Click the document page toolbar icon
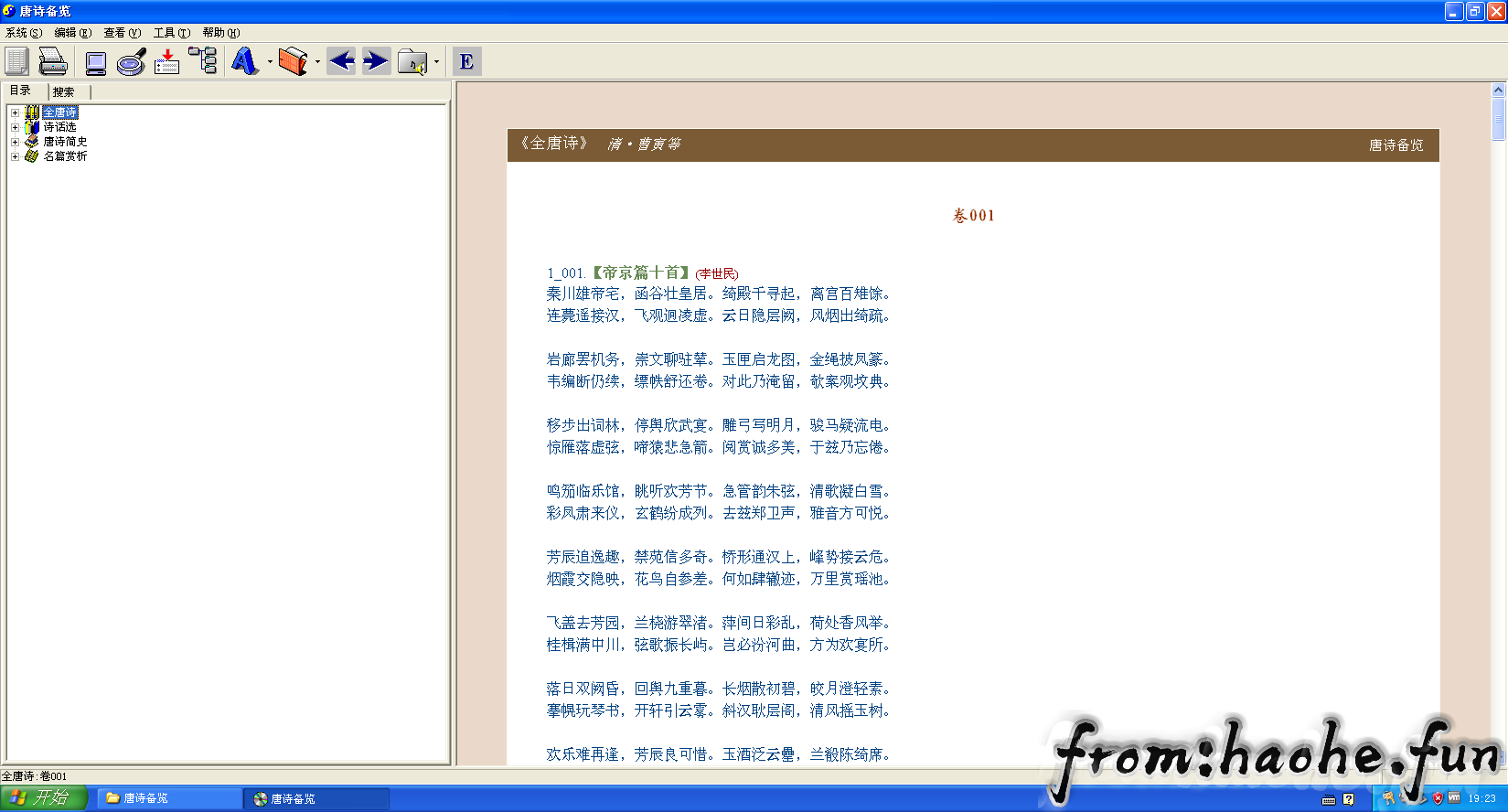 click(x=16, y=61)
